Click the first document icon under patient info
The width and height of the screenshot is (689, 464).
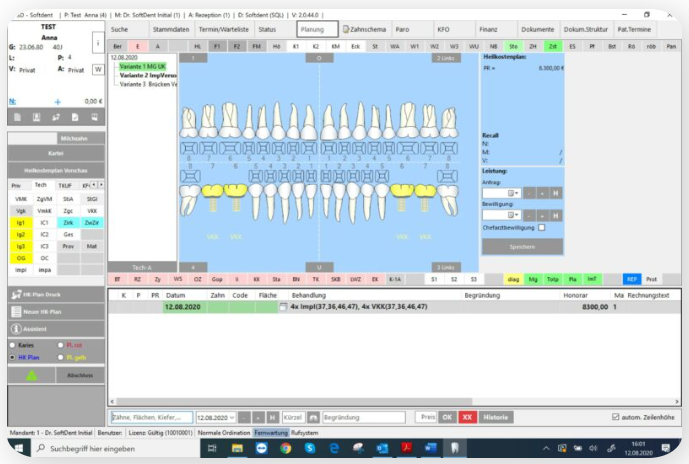click(x=18, y=117)
